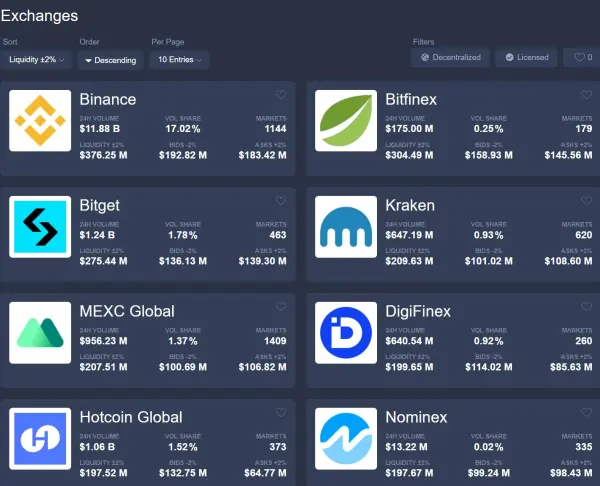Screen dimensions: 600x486
Task: Click the DigiFinex logo
Action: (x=346, y=333)
